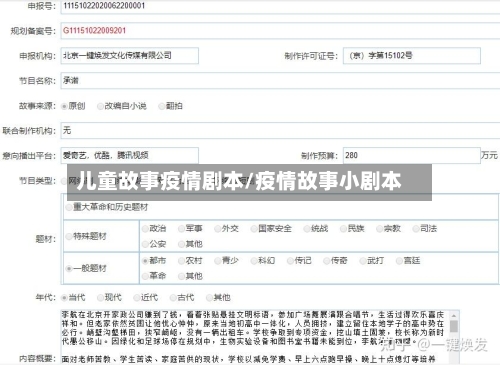The width and height of the screenshot is (500, 365).
Task: Pick the 民族 radio option
Action: point(343,229)
